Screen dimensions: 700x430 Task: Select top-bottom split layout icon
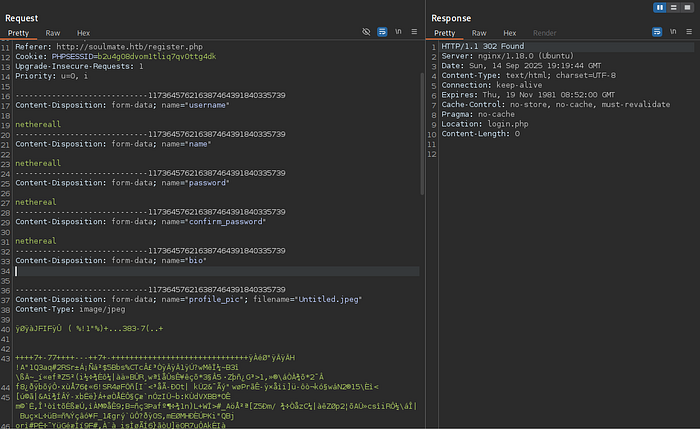coord(674,8)
